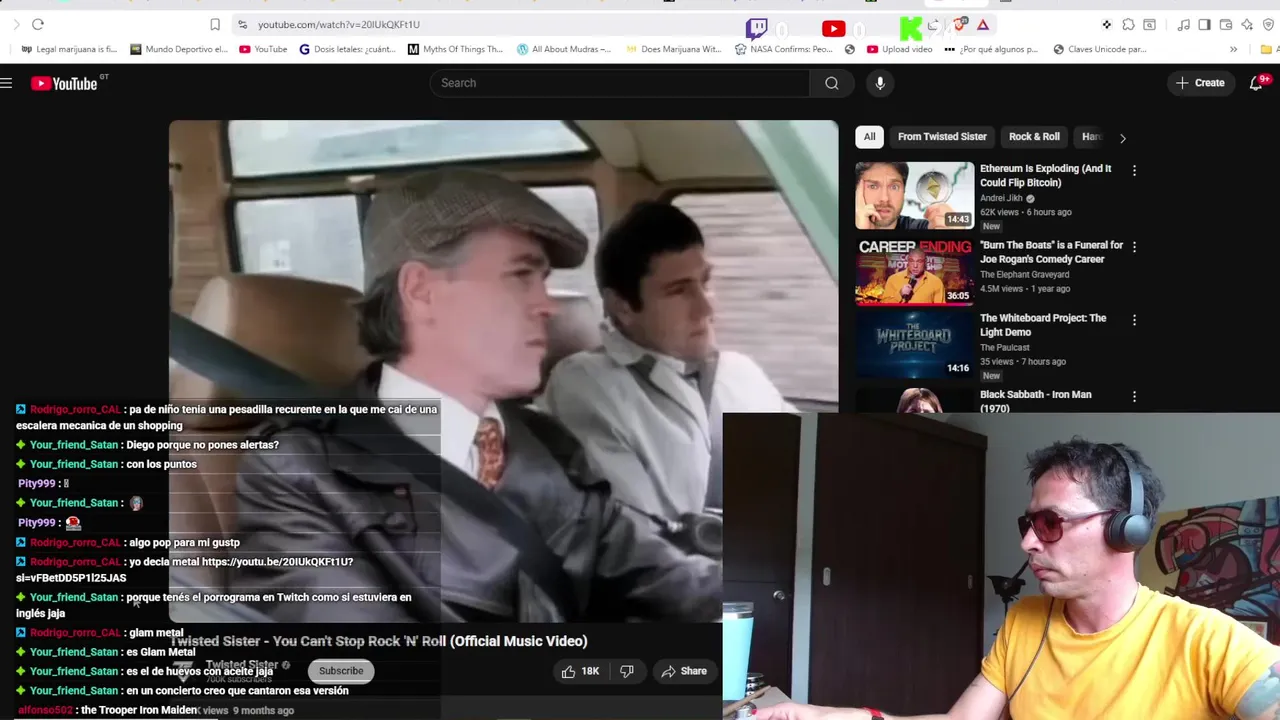This screenshot has height=720, width=1280.
Task: Subscribe to the Twisted Sister channel
Action: click(341, 671)
